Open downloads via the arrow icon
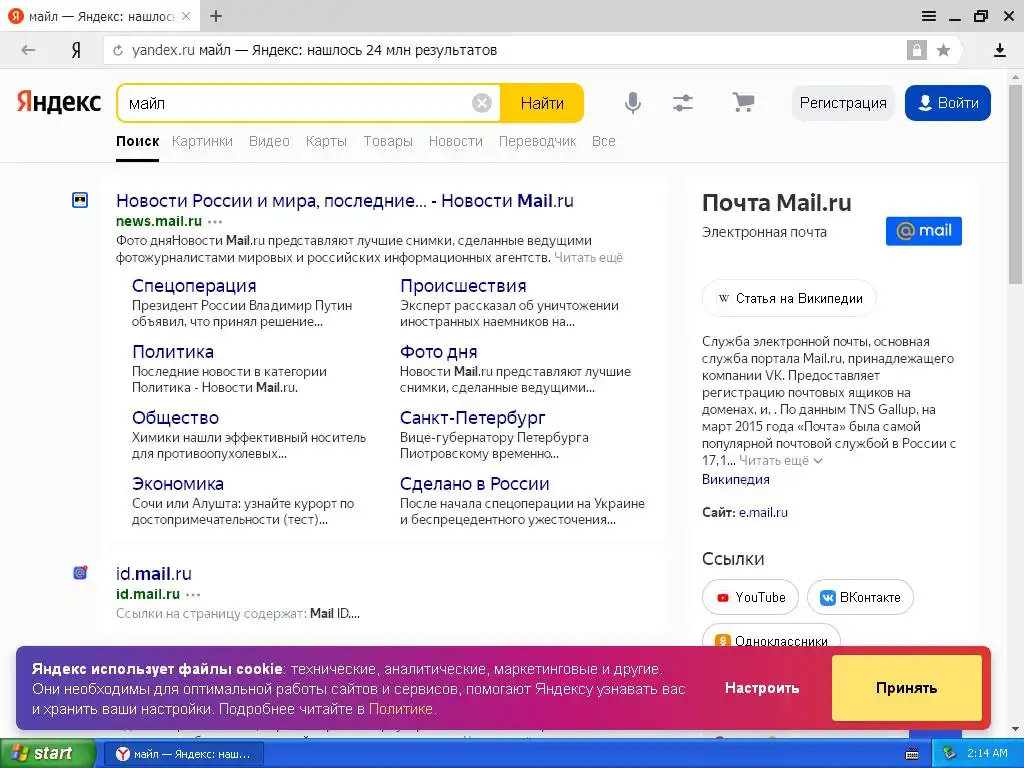 coord(999,50)
